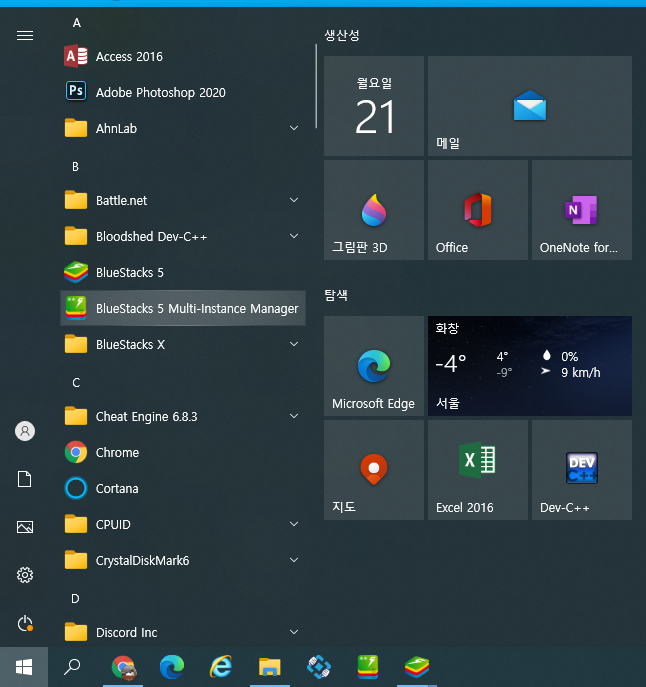646x687 pixels.
Task: Click the 탐색 tile group title
Action: 336,295
